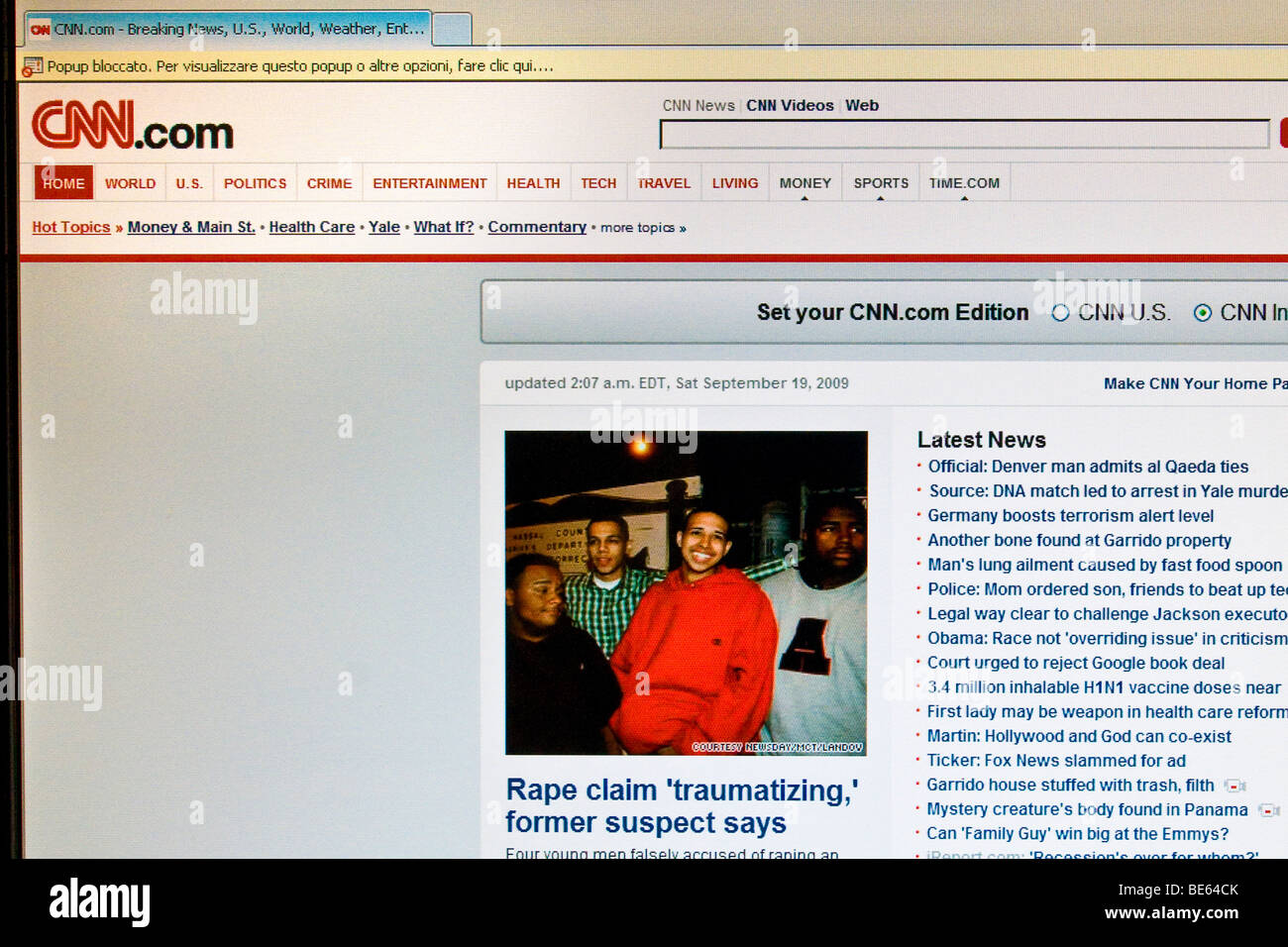Open the ENTERTAINMENT section
This screenshot has width=1288, height=947.
pos(429,183)
